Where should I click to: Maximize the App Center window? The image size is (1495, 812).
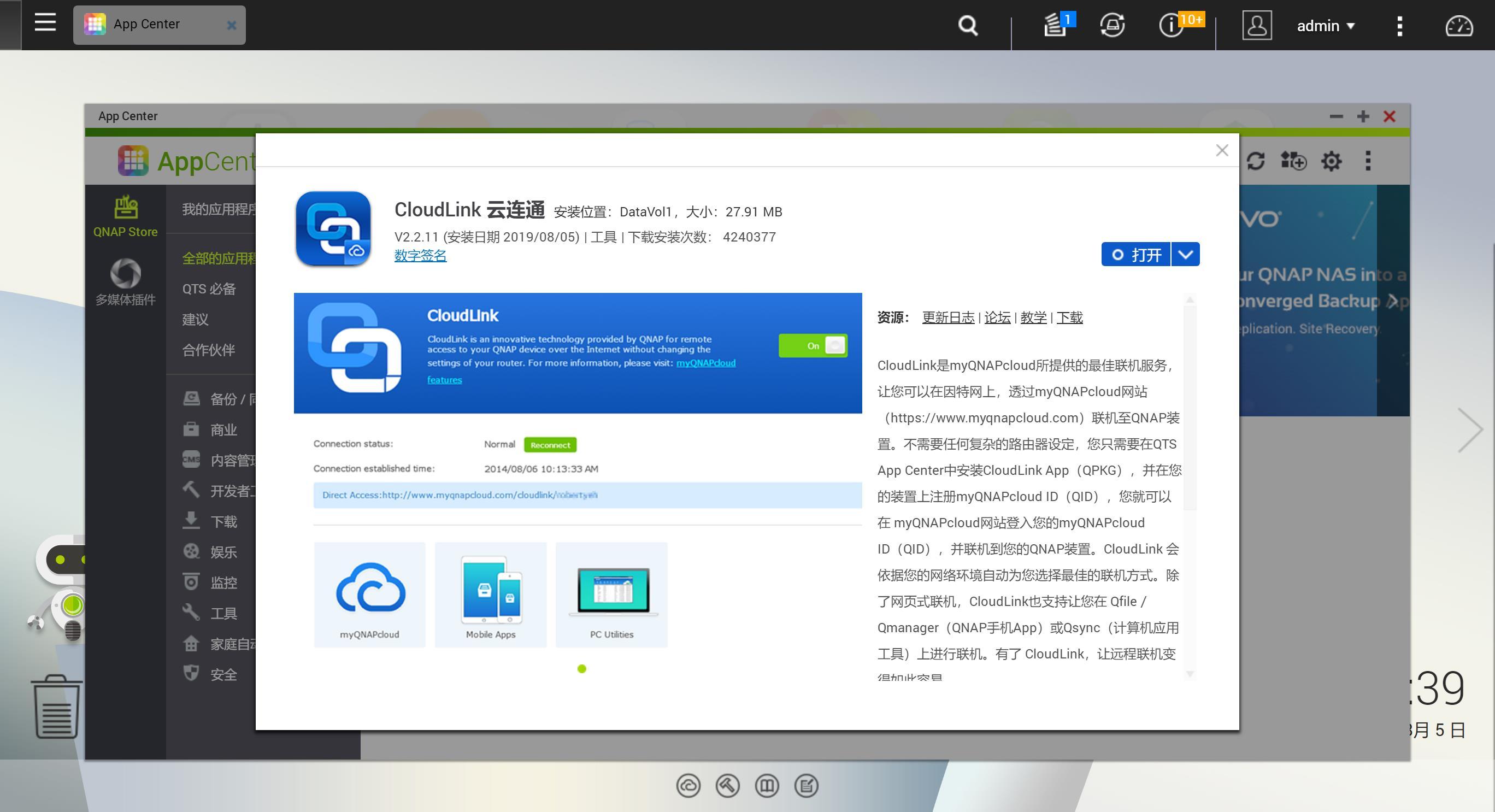[1363, 116]
